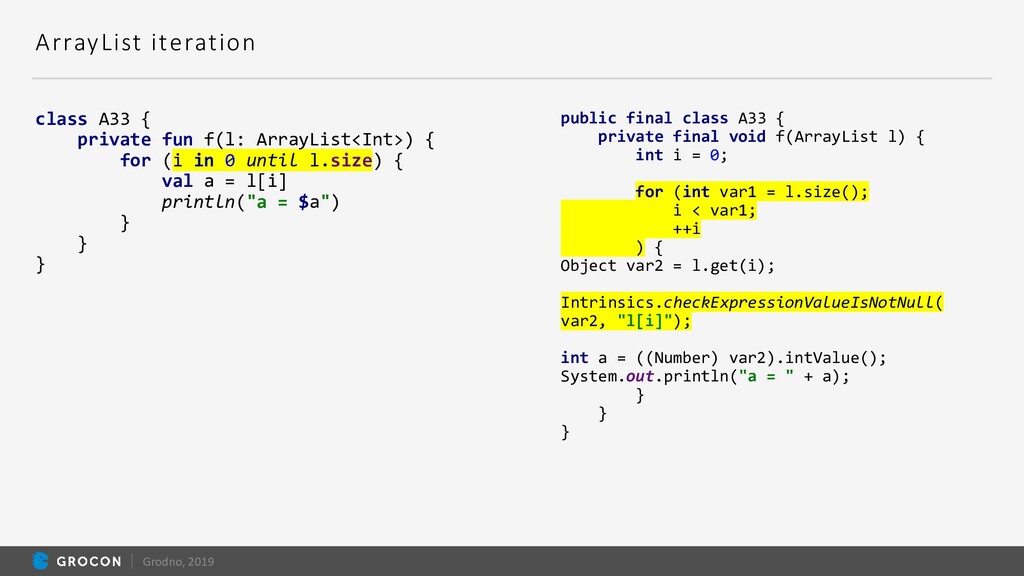
Task: Click the GROCON logo icon in the footer
Action: (x=40, y=561)
